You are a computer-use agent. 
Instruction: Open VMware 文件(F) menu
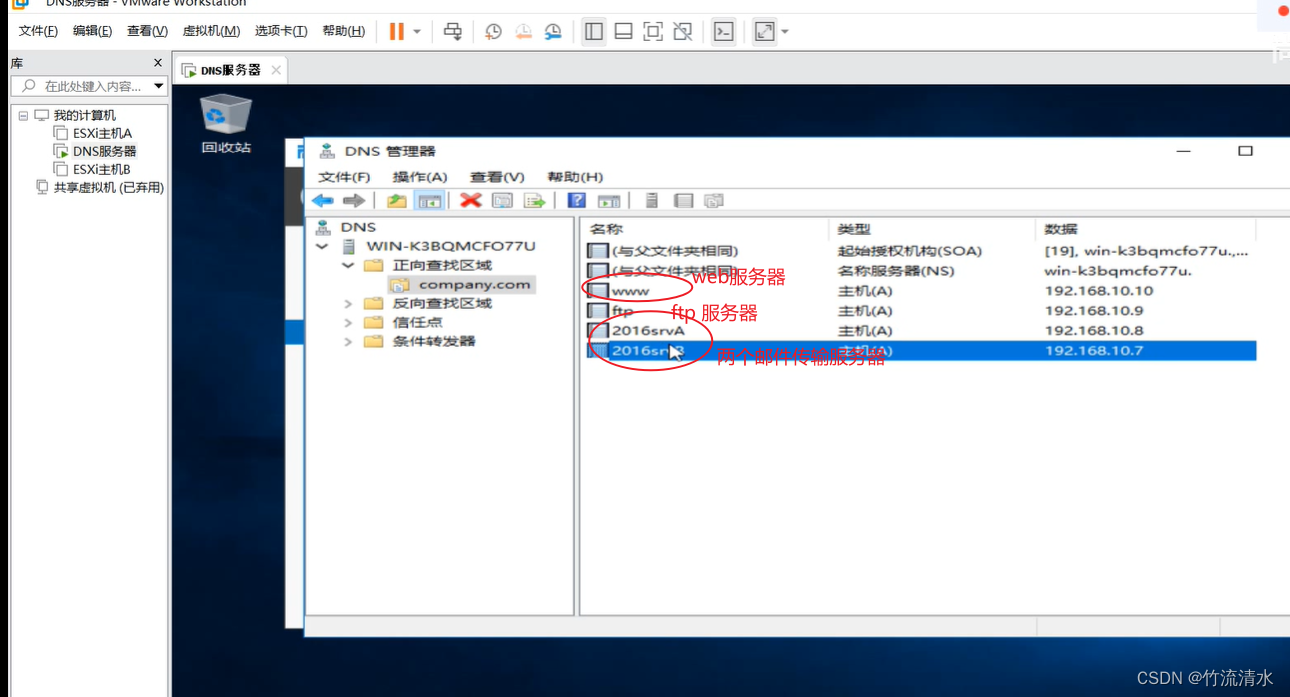coord(38,31)
